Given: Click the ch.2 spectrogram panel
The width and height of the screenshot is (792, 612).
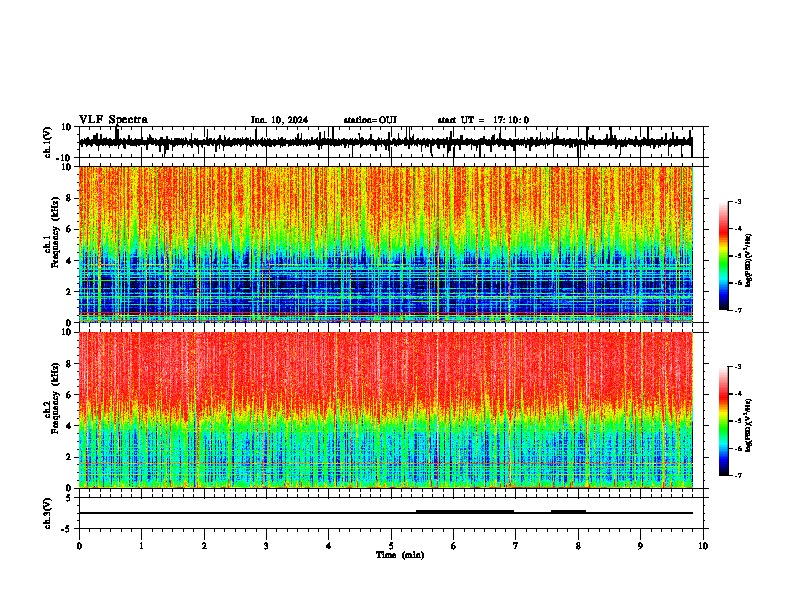Looking at the screenshot, I should 386,410.
